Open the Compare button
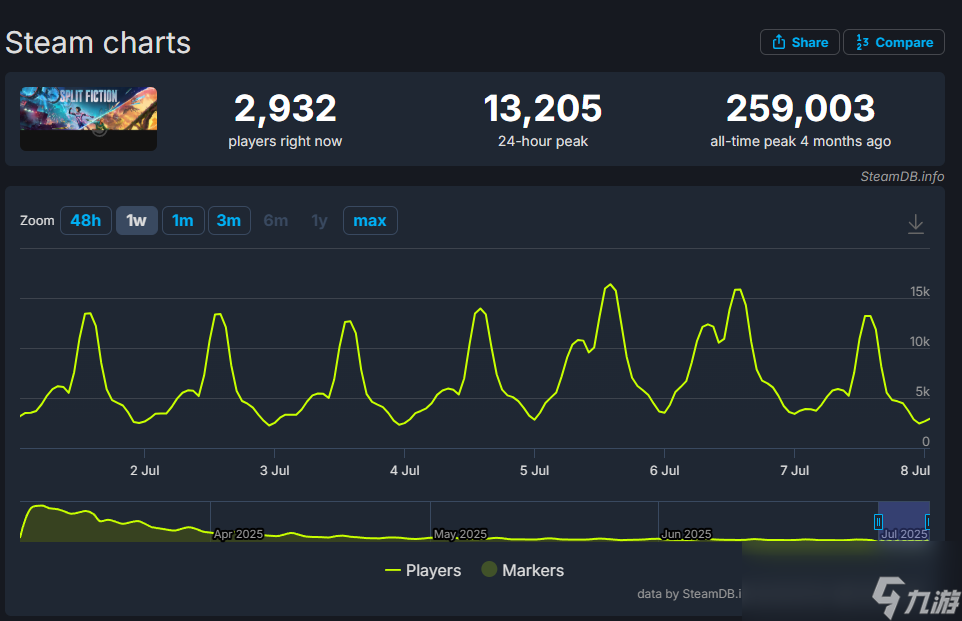 click(x=894, y=42)
